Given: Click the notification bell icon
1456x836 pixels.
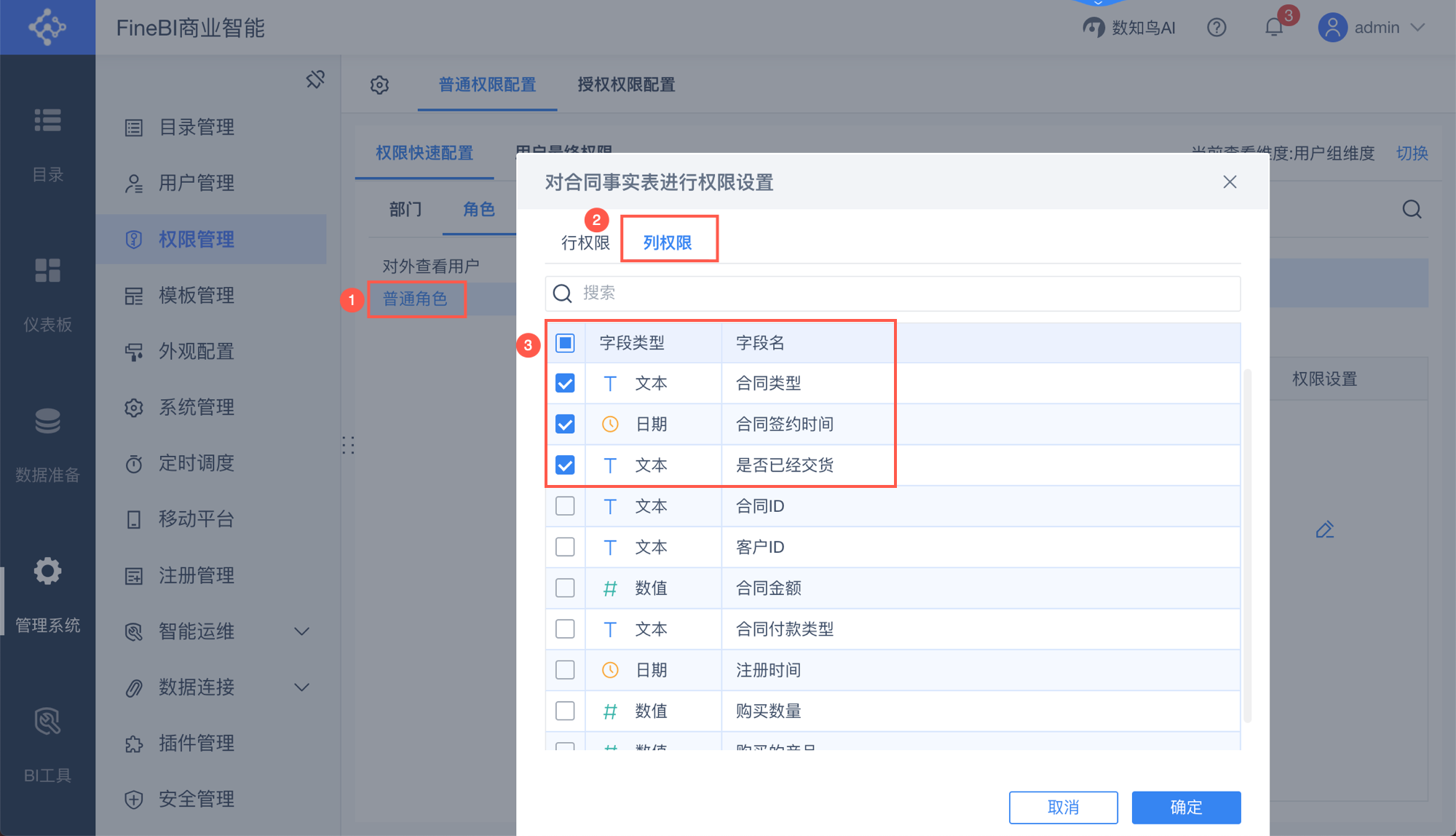Looking at the screenshot, I should (x=1274, y=28).
